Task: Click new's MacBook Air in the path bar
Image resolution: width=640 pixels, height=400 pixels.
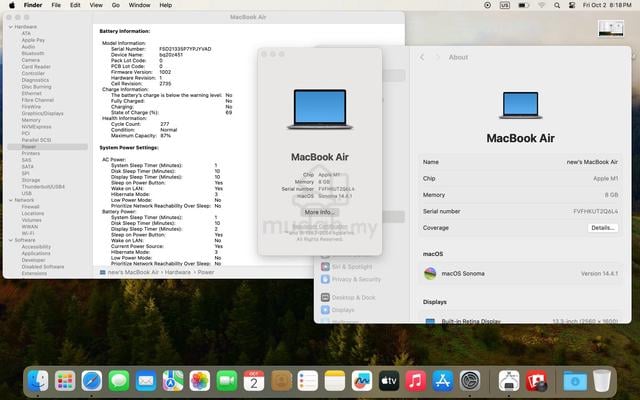Action: (133, 272)
